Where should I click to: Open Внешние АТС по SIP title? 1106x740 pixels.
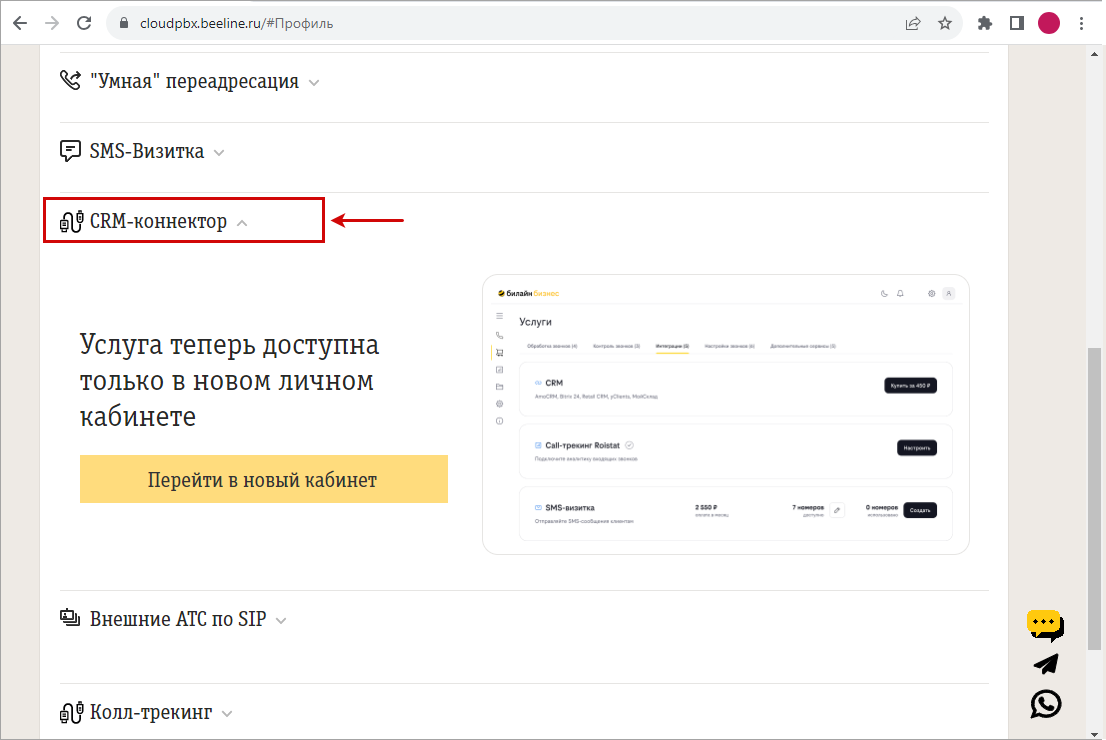click(x=178, y=619)
